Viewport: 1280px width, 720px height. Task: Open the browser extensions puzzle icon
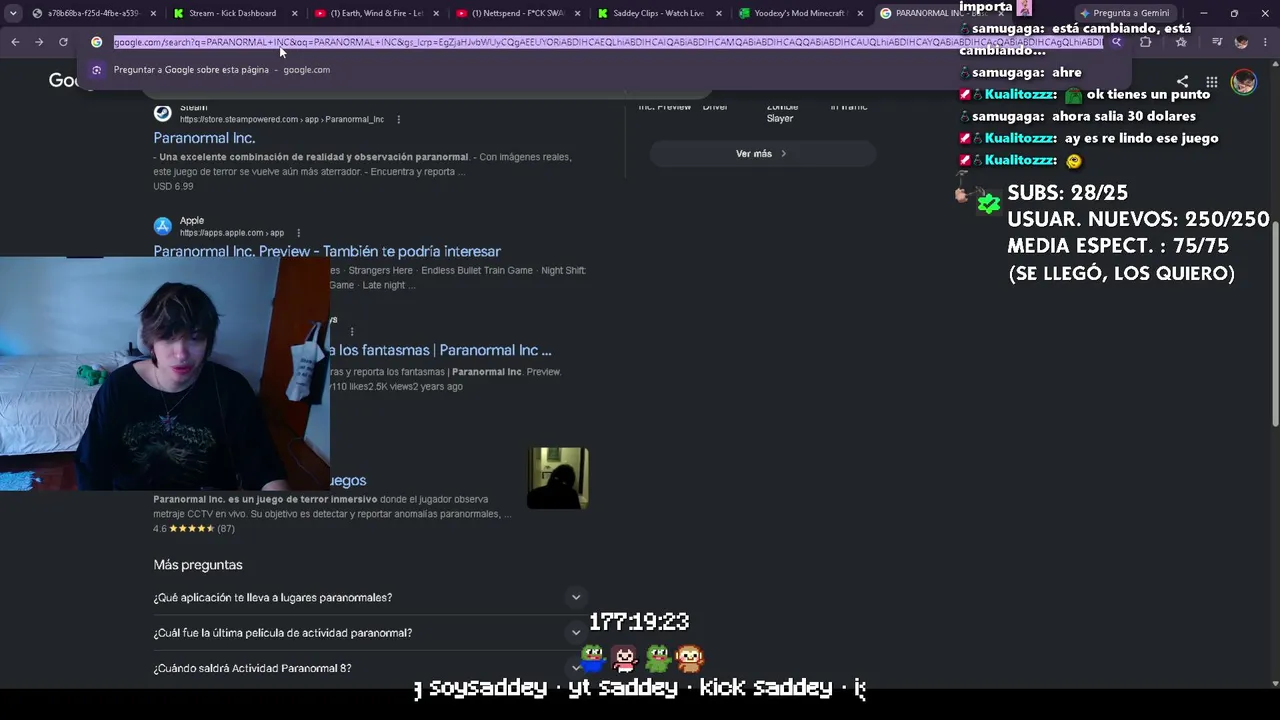click(1146, 42)
